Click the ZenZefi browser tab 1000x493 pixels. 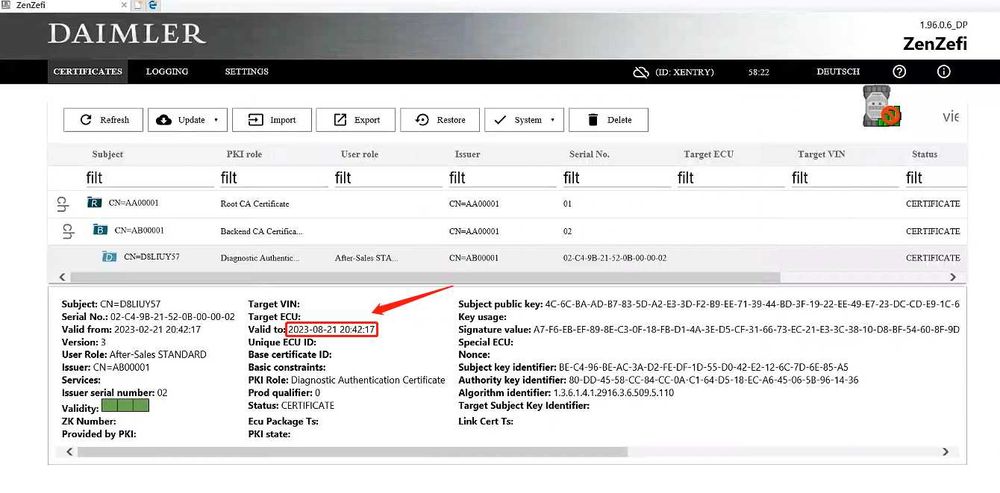pos(64,5)
